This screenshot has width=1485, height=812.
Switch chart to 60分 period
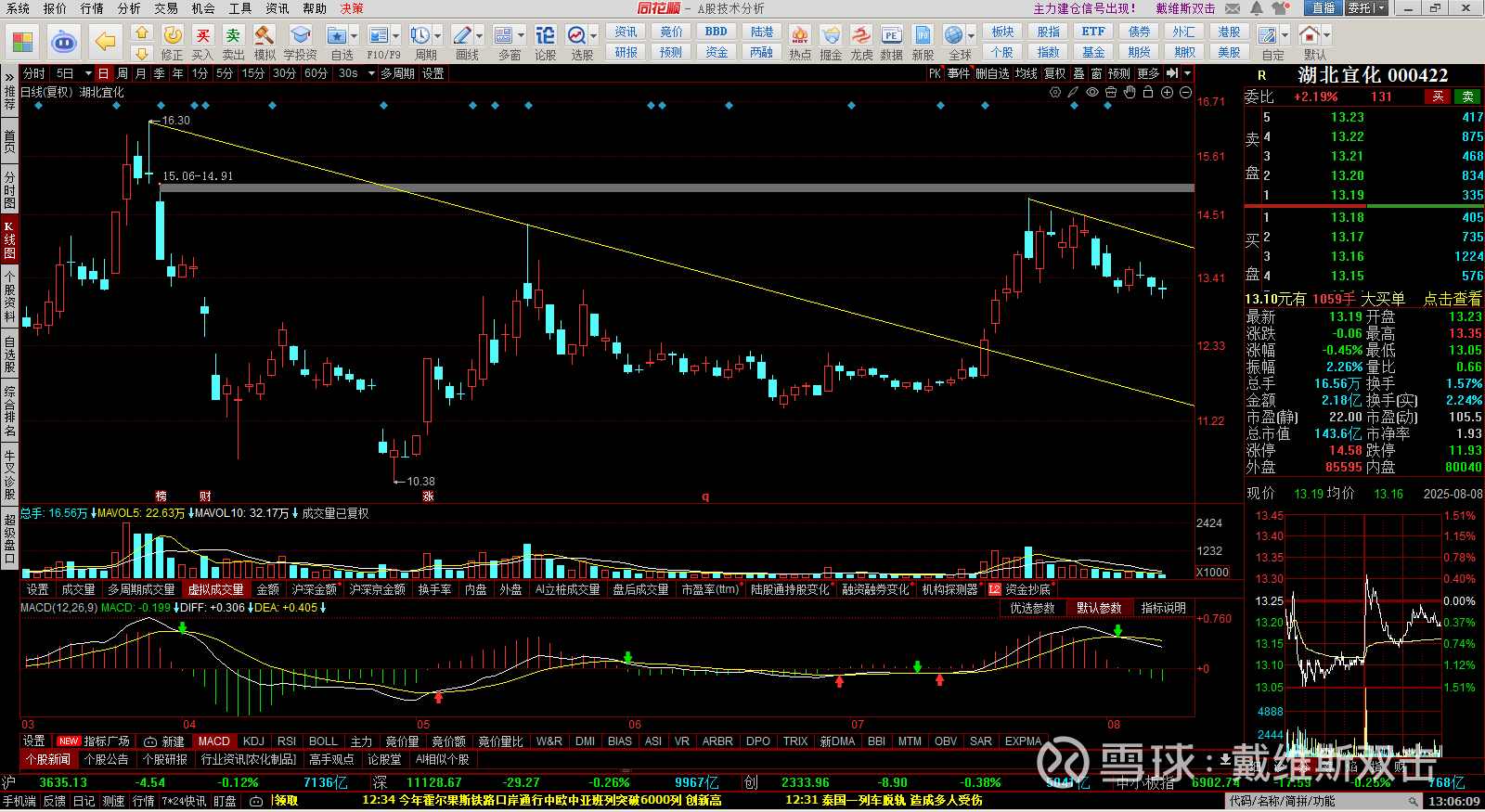tap(316, 73)
